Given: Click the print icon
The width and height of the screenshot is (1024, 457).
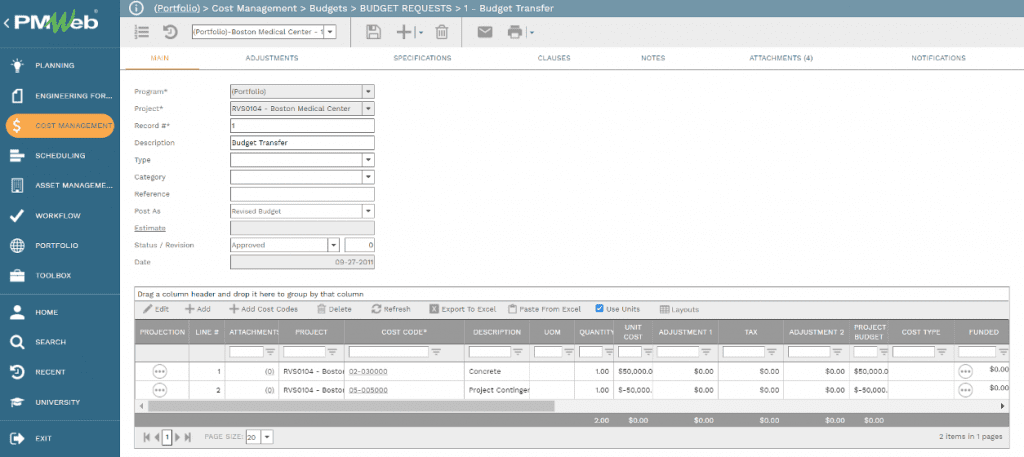Looking at the screenshot, I should pos(515,32).
